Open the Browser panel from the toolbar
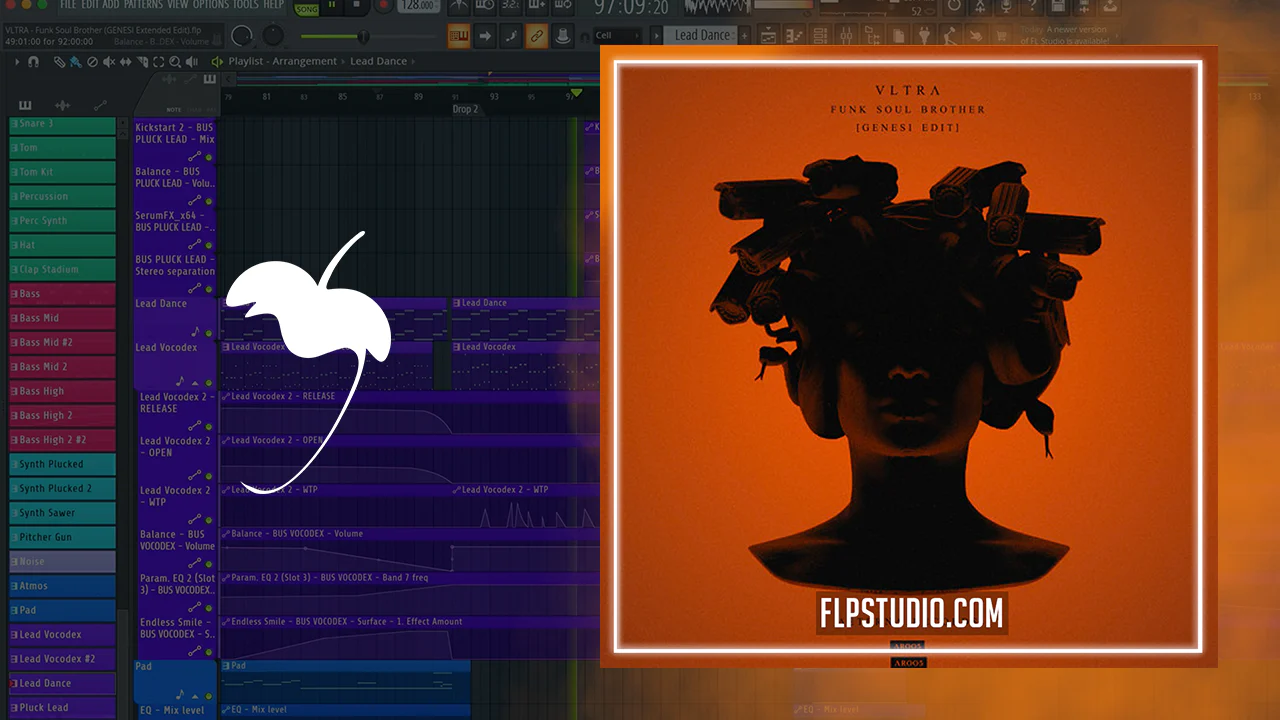This screenshot has height=720, width=1280. click(x=874, y=37)
